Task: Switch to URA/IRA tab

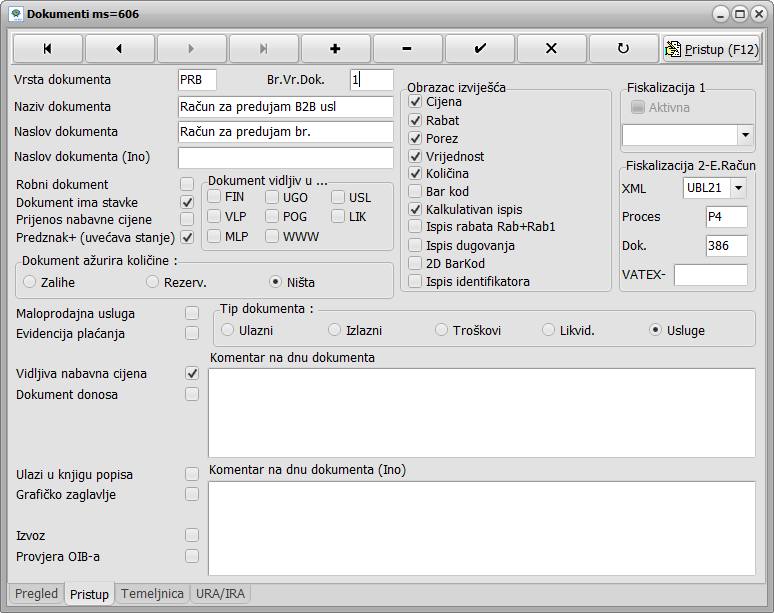Action: (x=221, y=593)
